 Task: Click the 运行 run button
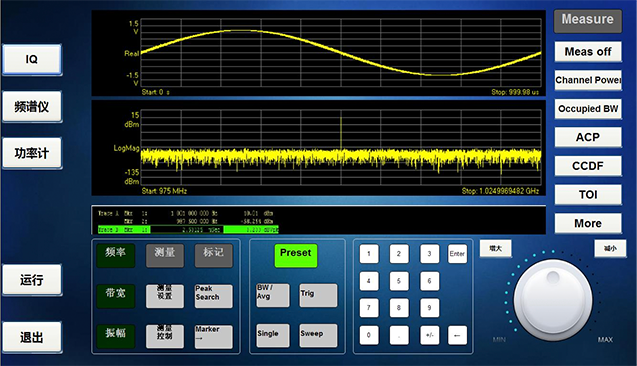coord(32,279)
